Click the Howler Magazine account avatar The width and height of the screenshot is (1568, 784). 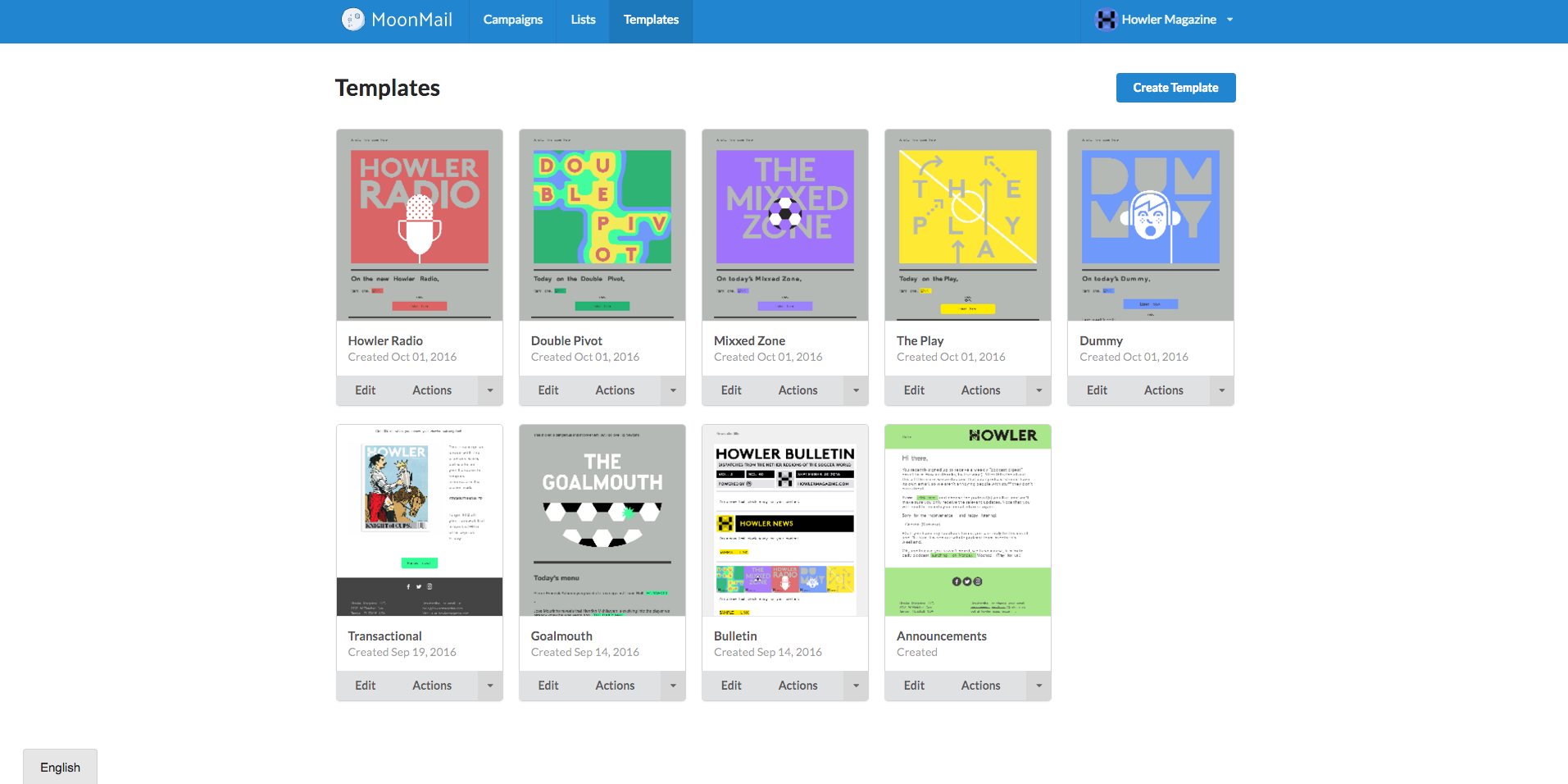(x=1107, y=20)
